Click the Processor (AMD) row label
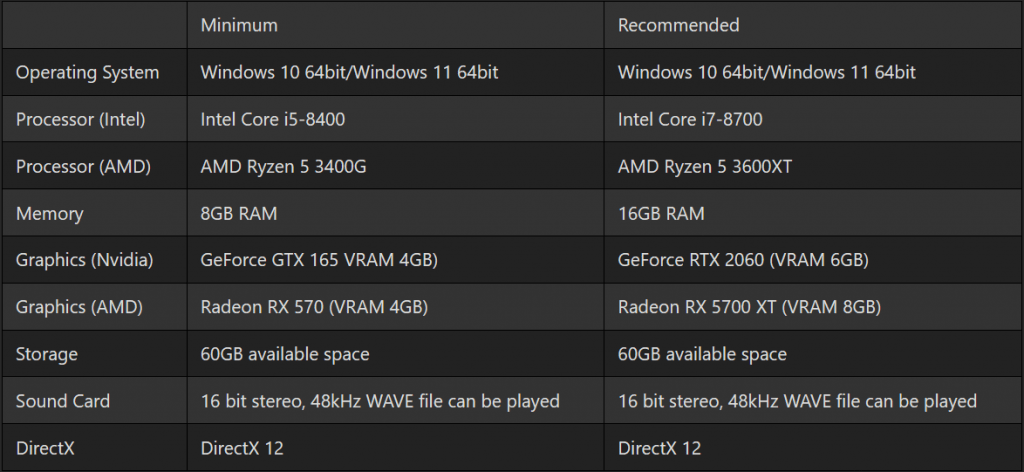This screenshot has height=472, width=1024. click(83, 166)
